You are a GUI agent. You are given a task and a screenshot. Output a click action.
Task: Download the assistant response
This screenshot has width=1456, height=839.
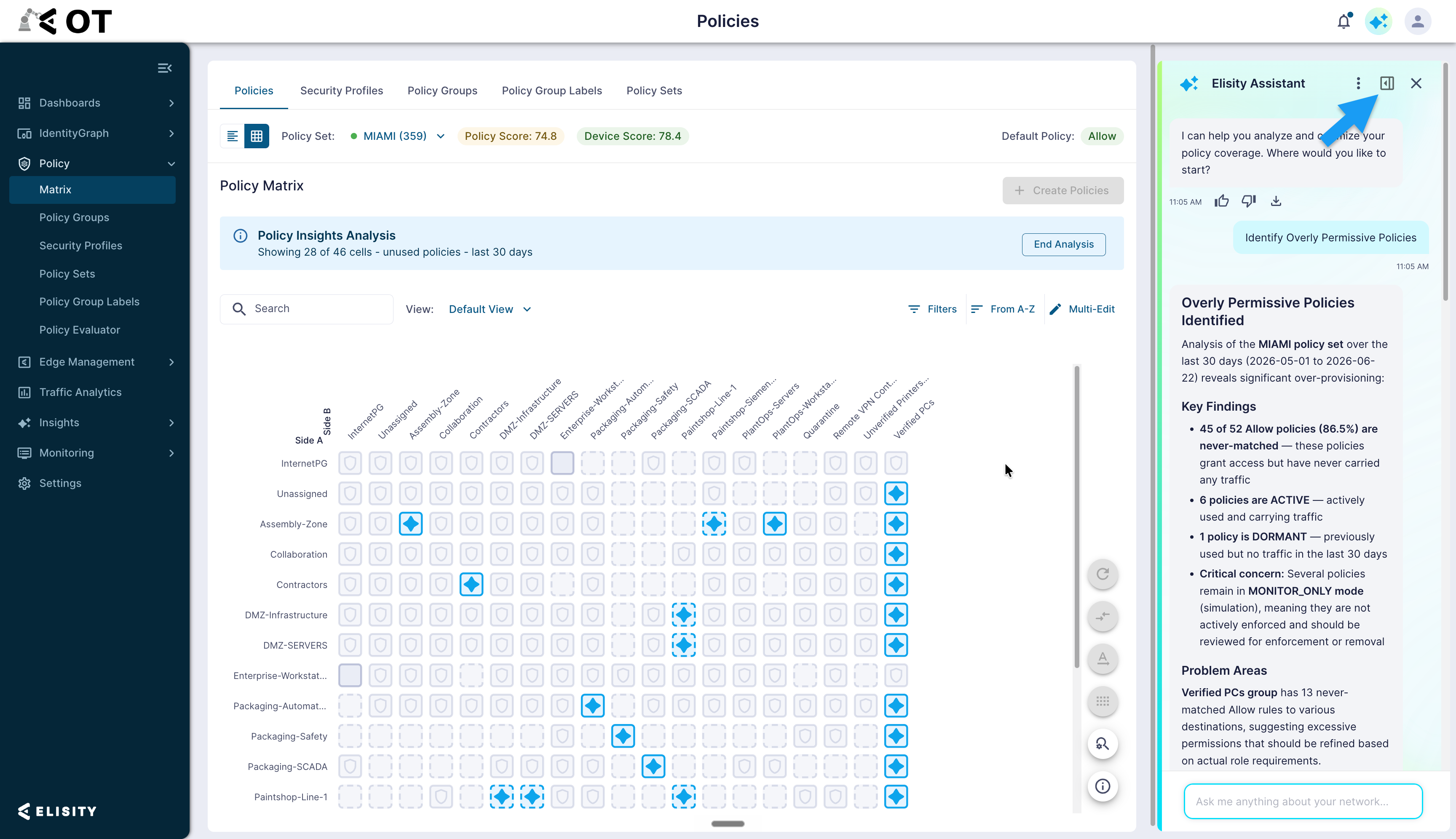tap(1276, 201)
